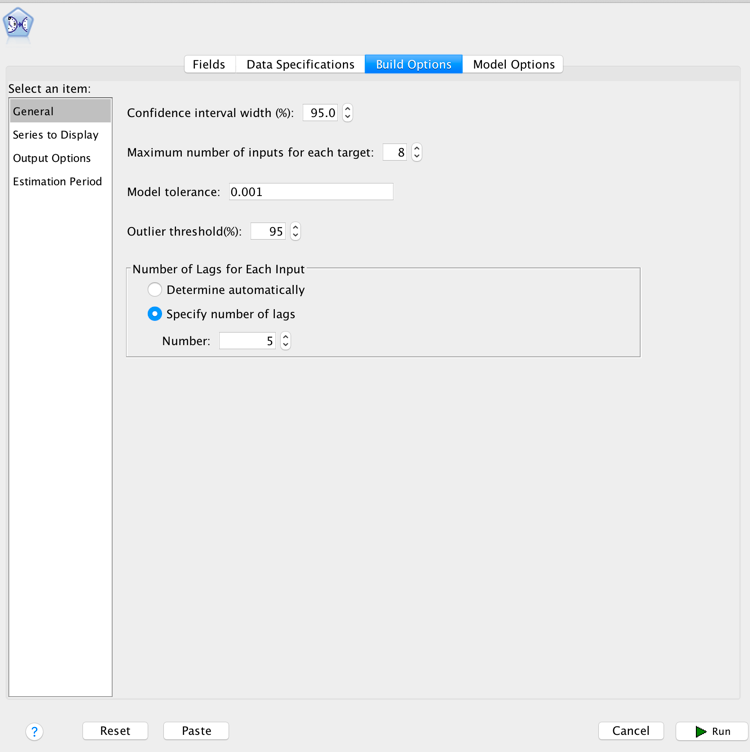The width and height of the screenshot is (750, 752).
Task: Adjust the lags Number stepper
Action: point(285,341)
